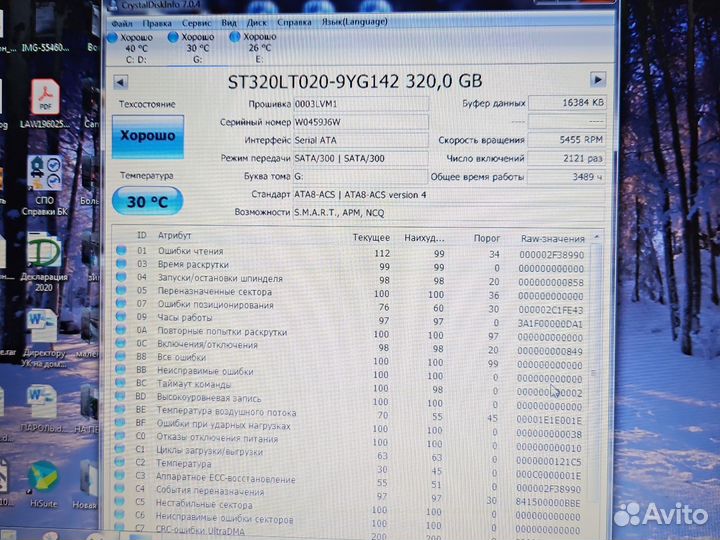Click the Прошивка field 0003LVM1

(361, 104)
